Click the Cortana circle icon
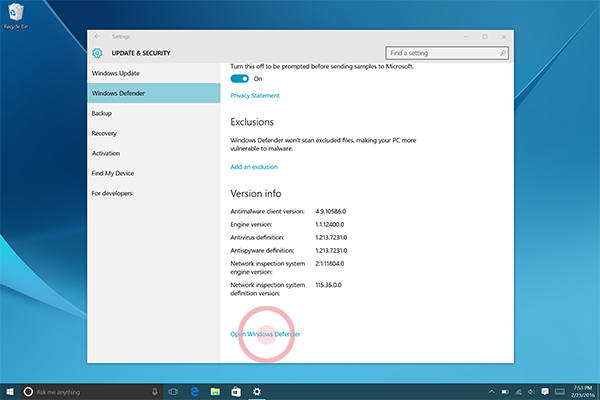Viewport: 600px width, 400px height. click(28, 392)
